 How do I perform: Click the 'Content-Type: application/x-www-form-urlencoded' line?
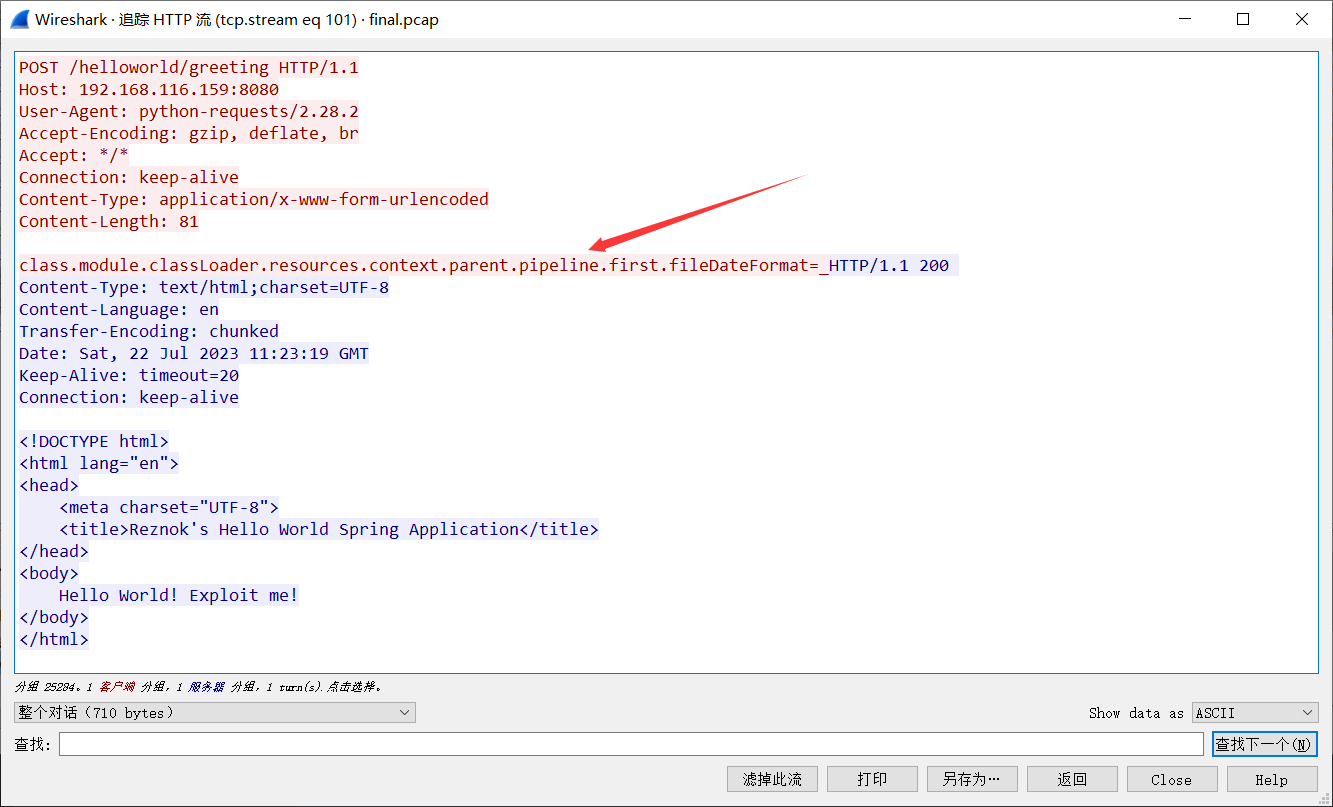254,199
